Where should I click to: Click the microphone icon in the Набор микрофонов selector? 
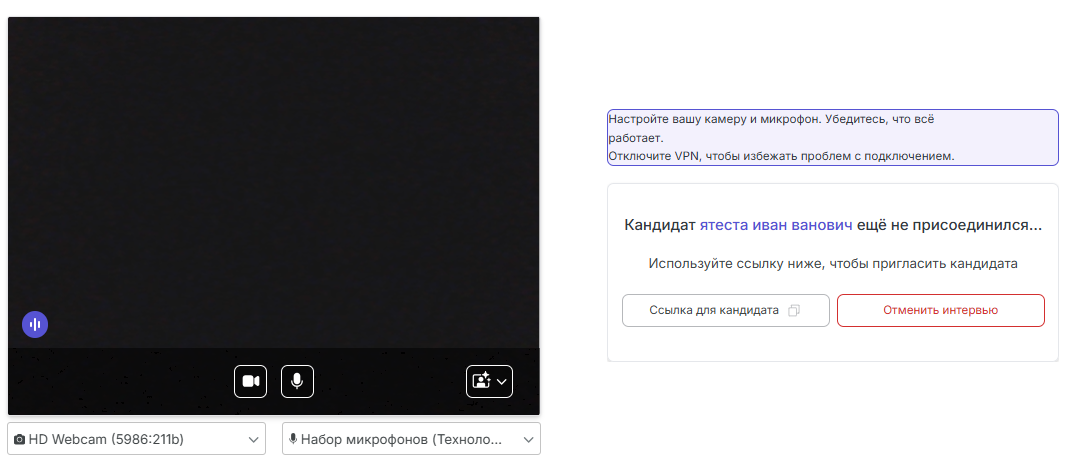click(293, 439)
